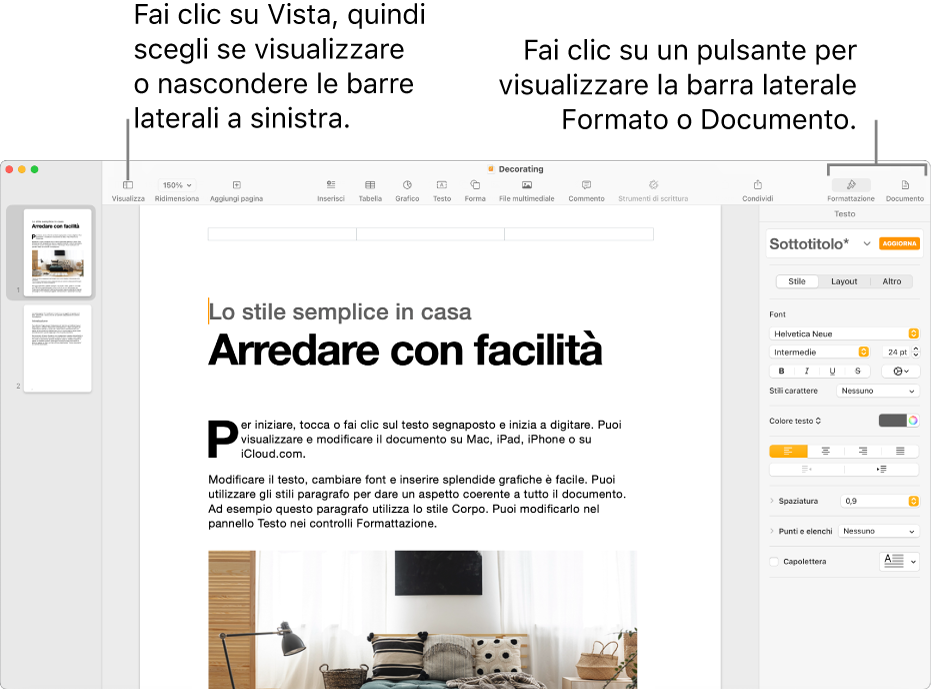931x689 pixels.
Task: Show the Documento sidebar
Action: (905, 185)
